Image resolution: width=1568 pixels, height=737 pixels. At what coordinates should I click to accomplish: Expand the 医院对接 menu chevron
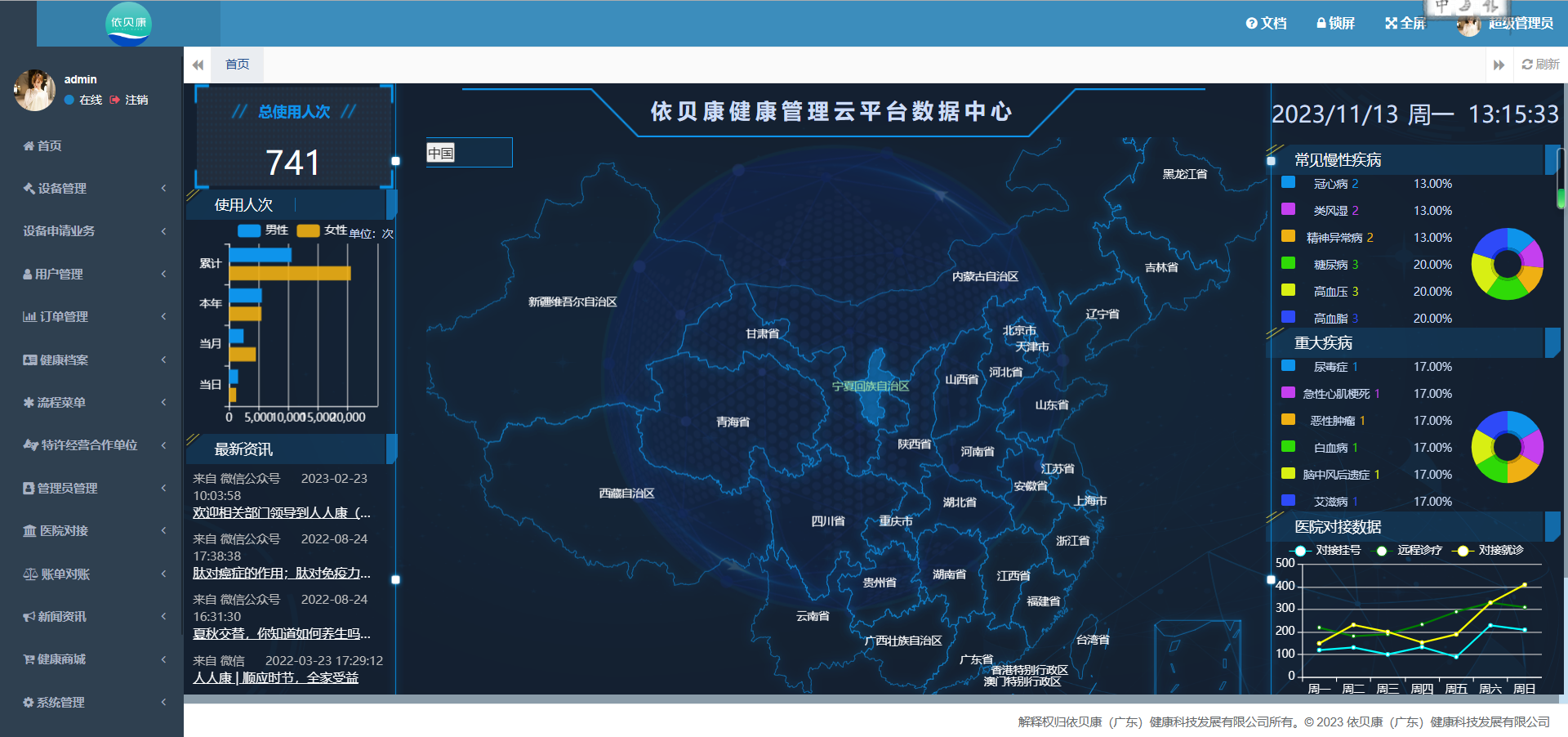pyautogui.click(x=163, y=530)
